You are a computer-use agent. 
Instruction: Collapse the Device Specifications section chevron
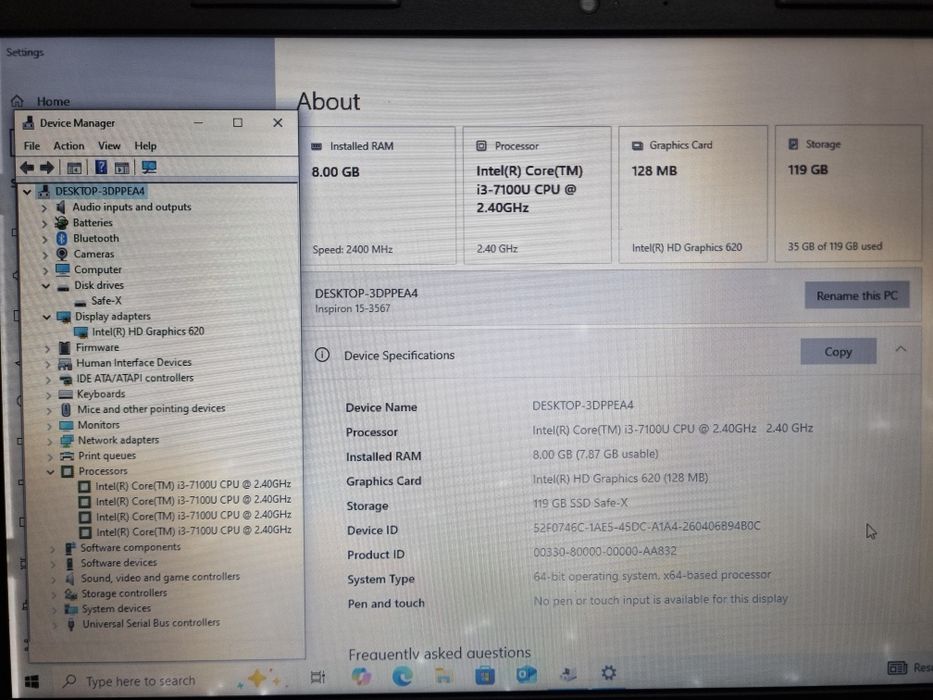901,349
